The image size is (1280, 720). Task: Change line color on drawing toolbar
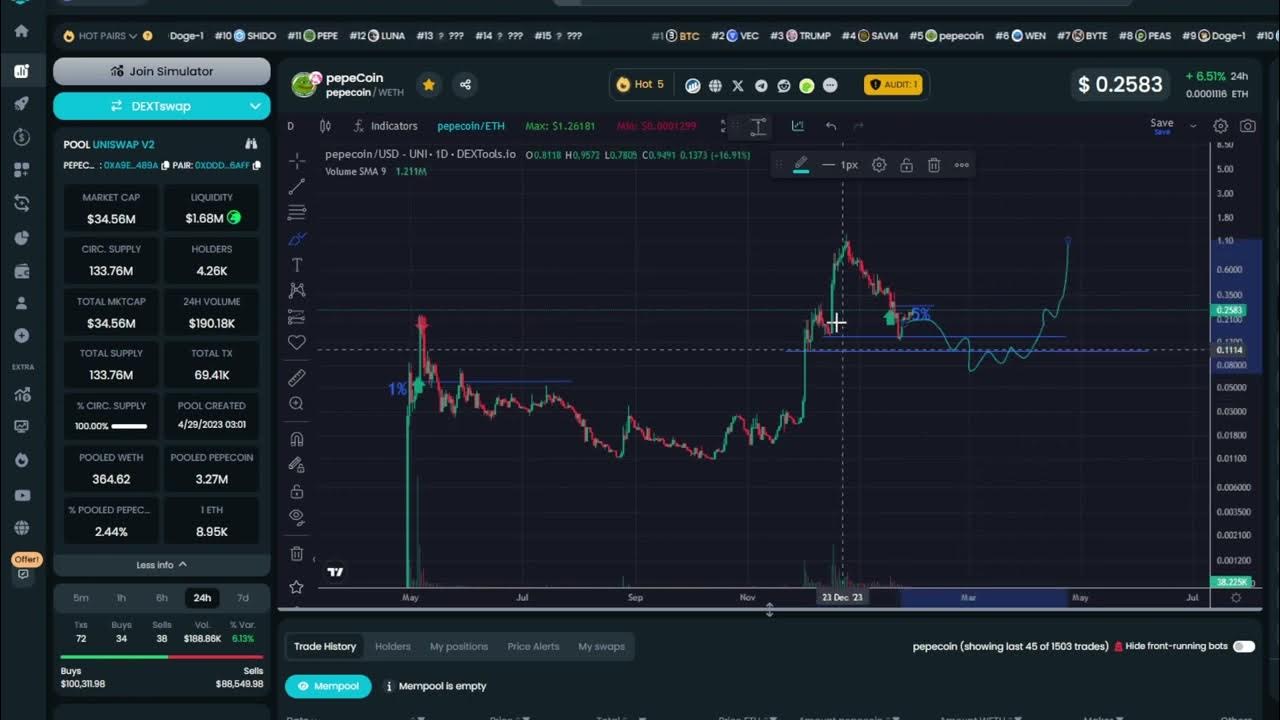[x=801, y=165]
